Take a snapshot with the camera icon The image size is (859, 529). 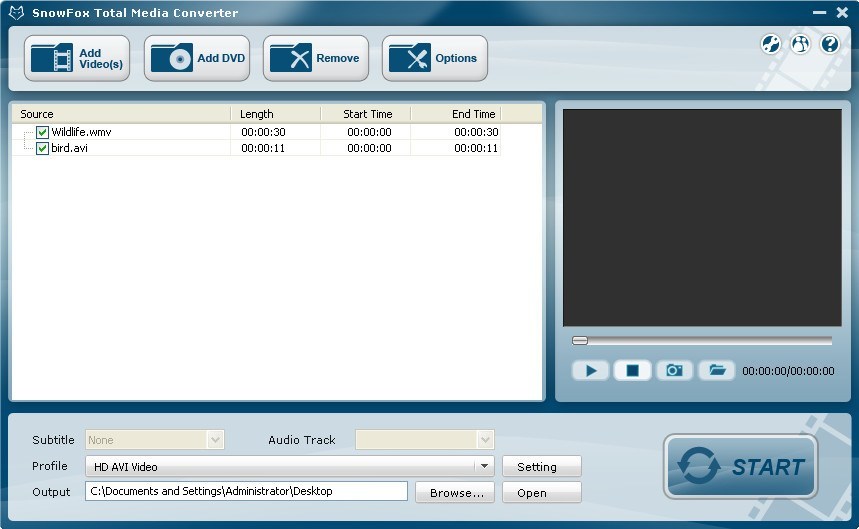pyautogui.click(x=674, y=371)
